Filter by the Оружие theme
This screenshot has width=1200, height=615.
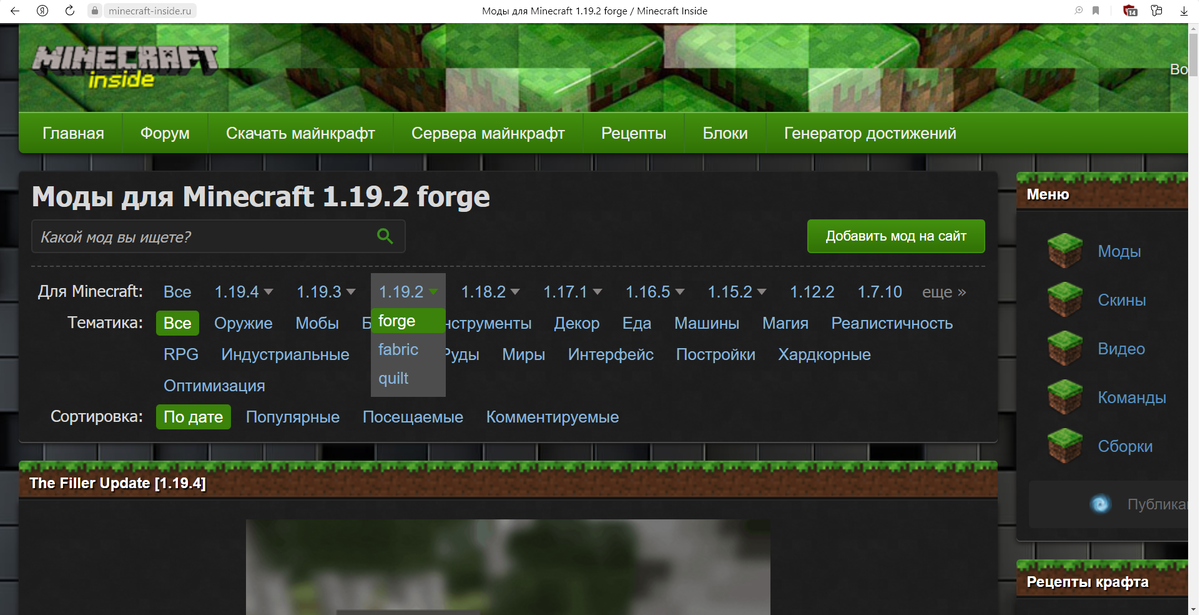pos(243,323)
